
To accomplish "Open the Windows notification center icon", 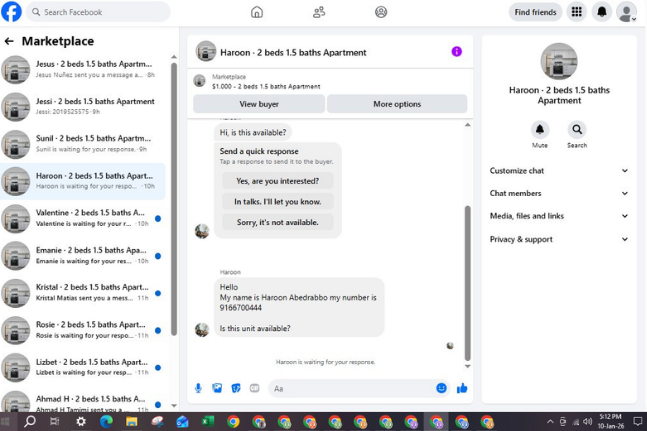I will (x=638, y=422).
